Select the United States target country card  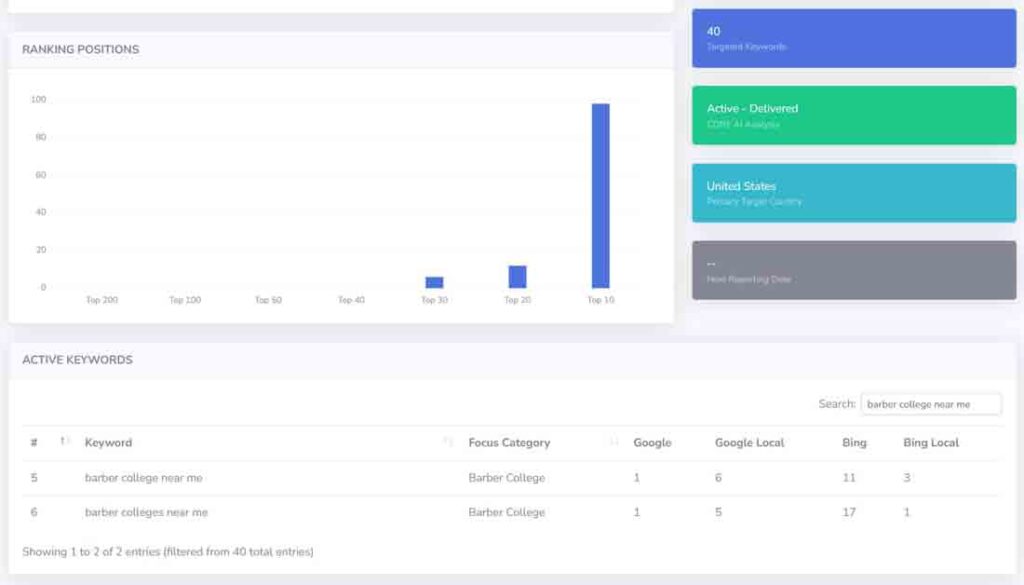point(853,193)
